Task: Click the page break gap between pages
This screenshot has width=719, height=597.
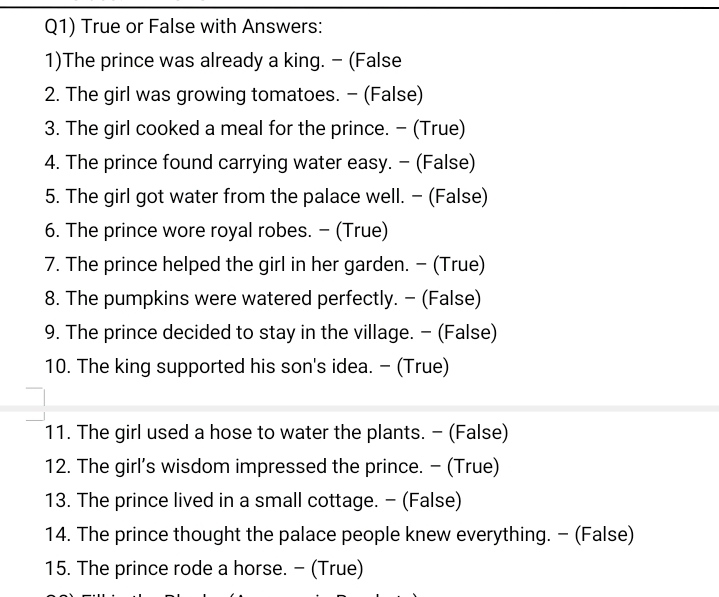Action: (360, 409)
